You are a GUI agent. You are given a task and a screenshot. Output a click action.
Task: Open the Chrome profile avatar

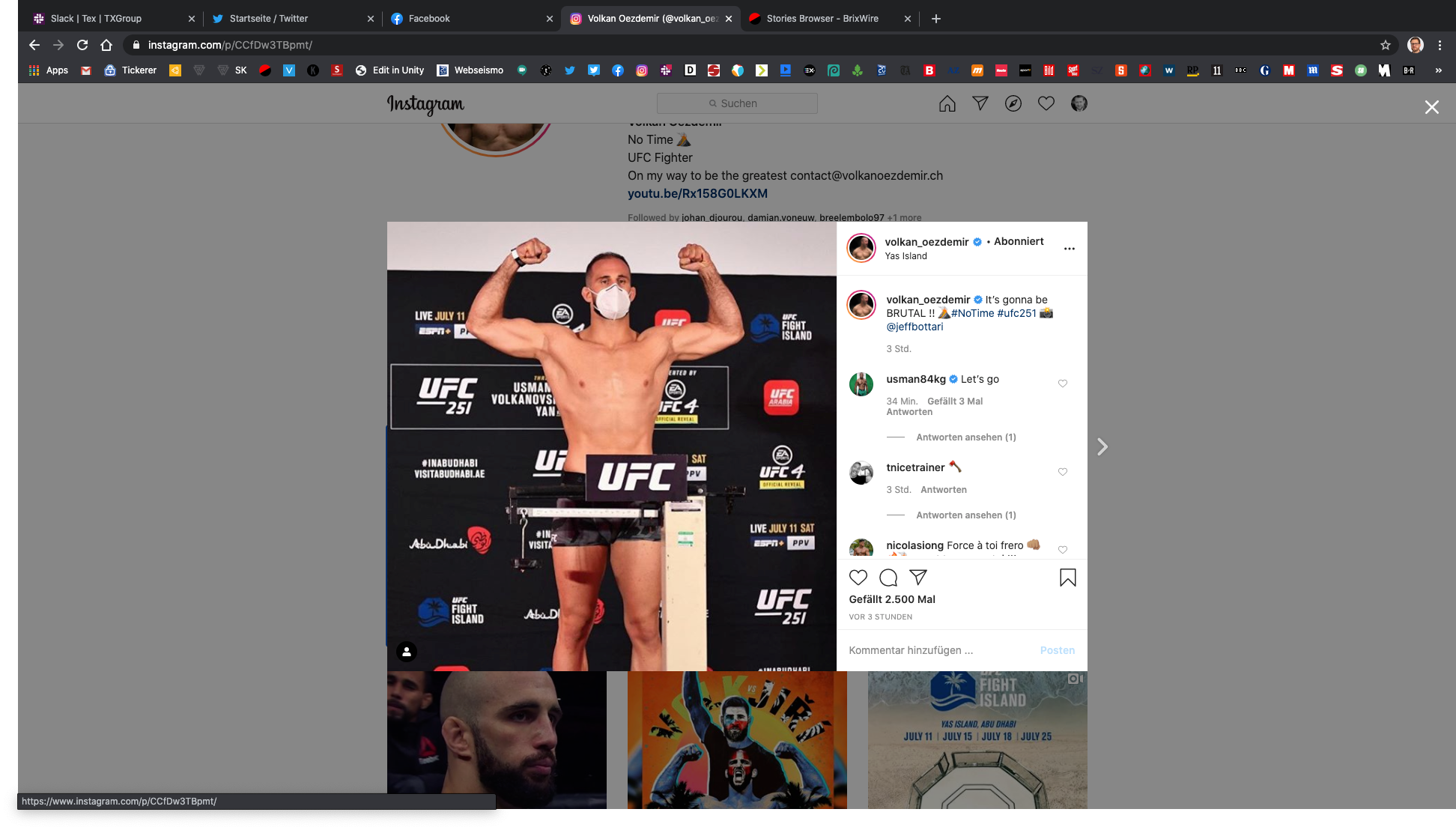coord(1415,45)
